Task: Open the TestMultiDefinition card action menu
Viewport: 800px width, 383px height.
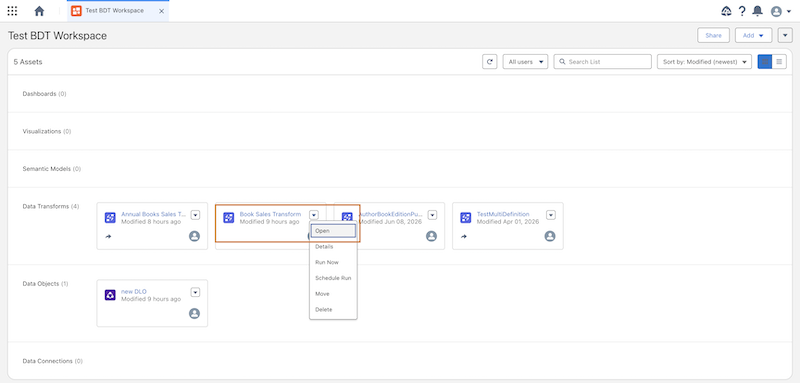Action: [x=551, y=215]
